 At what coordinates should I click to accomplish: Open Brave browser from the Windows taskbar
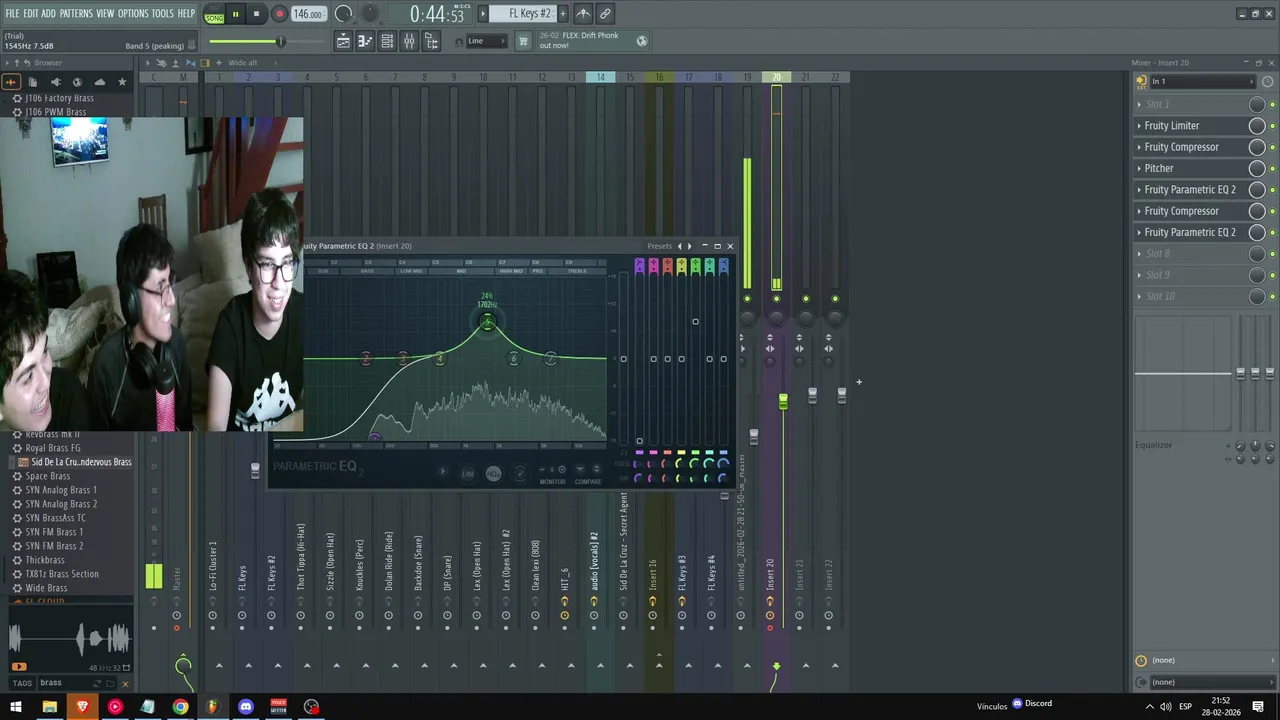click(82, 707)
